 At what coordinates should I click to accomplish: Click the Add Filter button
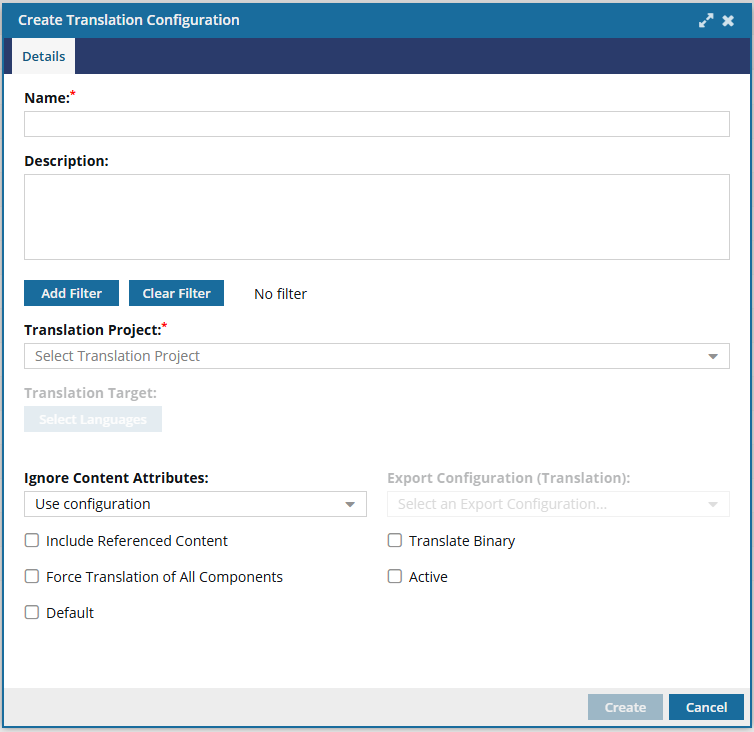(71, 293)
